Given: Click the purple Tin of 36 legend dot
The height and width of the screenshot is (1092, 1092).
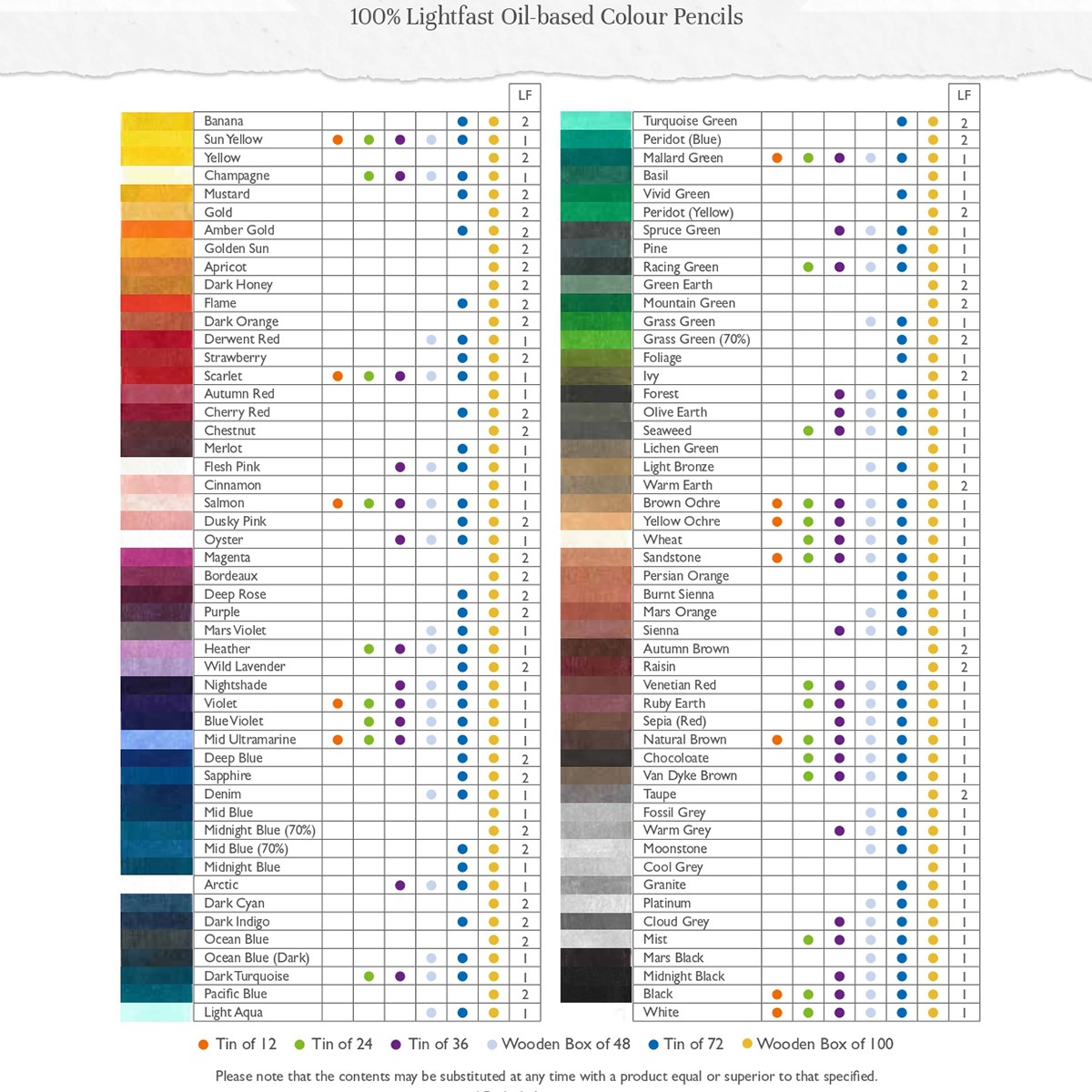Looking at the screenshot, I should click(x=396, y=1045).
